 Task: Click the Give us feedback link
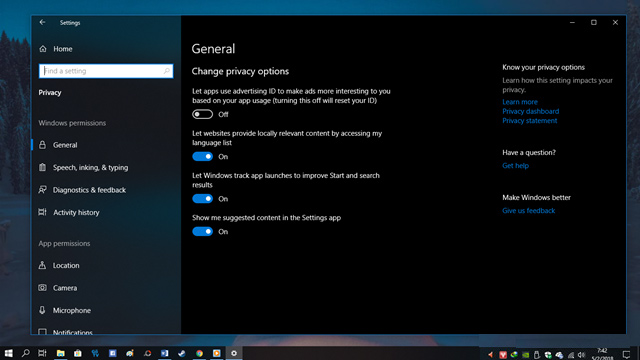tap(528, 211)
